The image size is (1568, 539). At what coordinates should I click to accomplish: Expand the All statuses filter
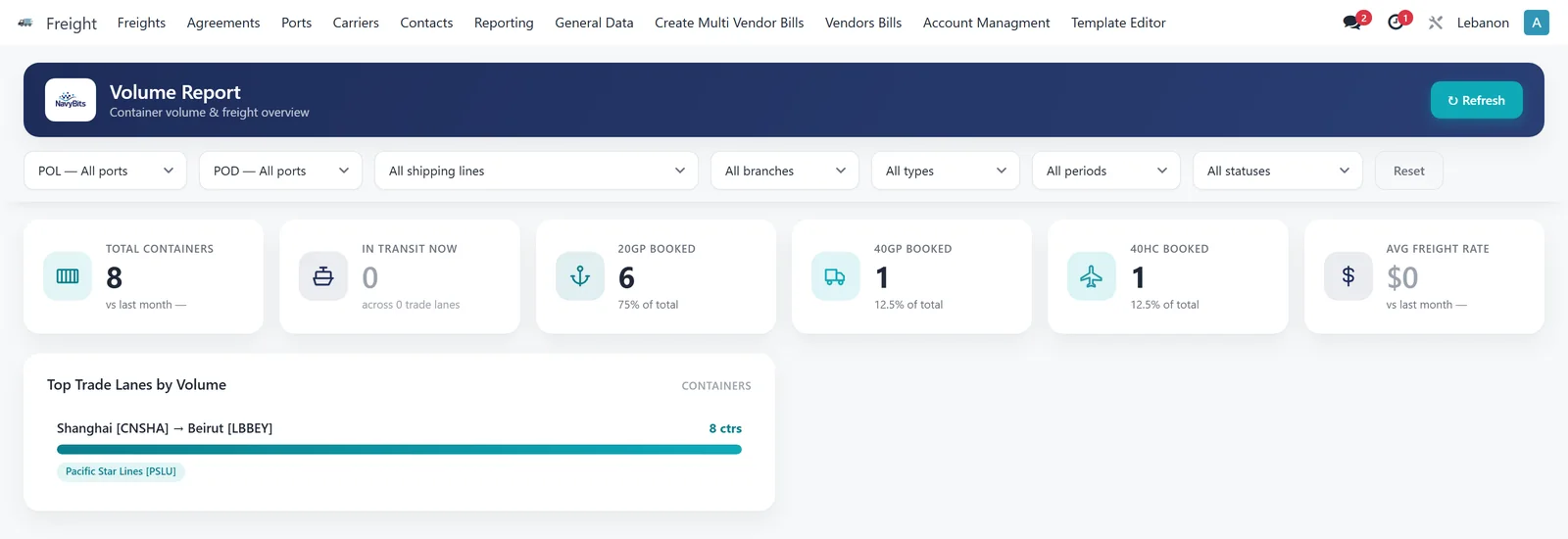1278,171
